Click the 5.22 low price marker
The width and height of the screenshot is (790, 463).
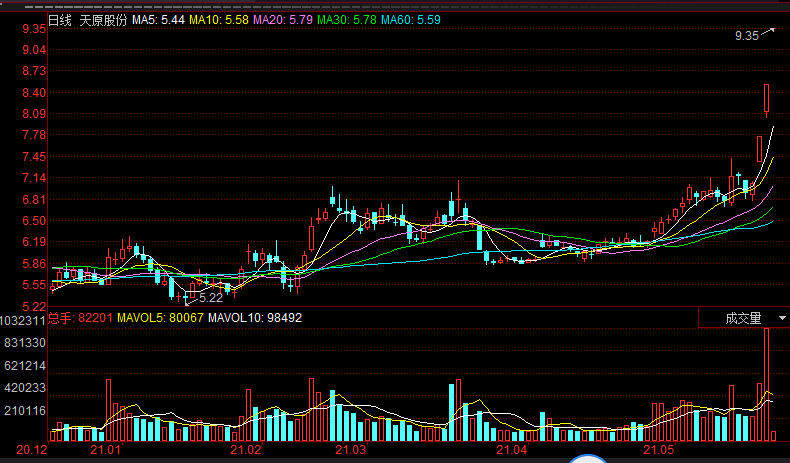click(210, 298)
